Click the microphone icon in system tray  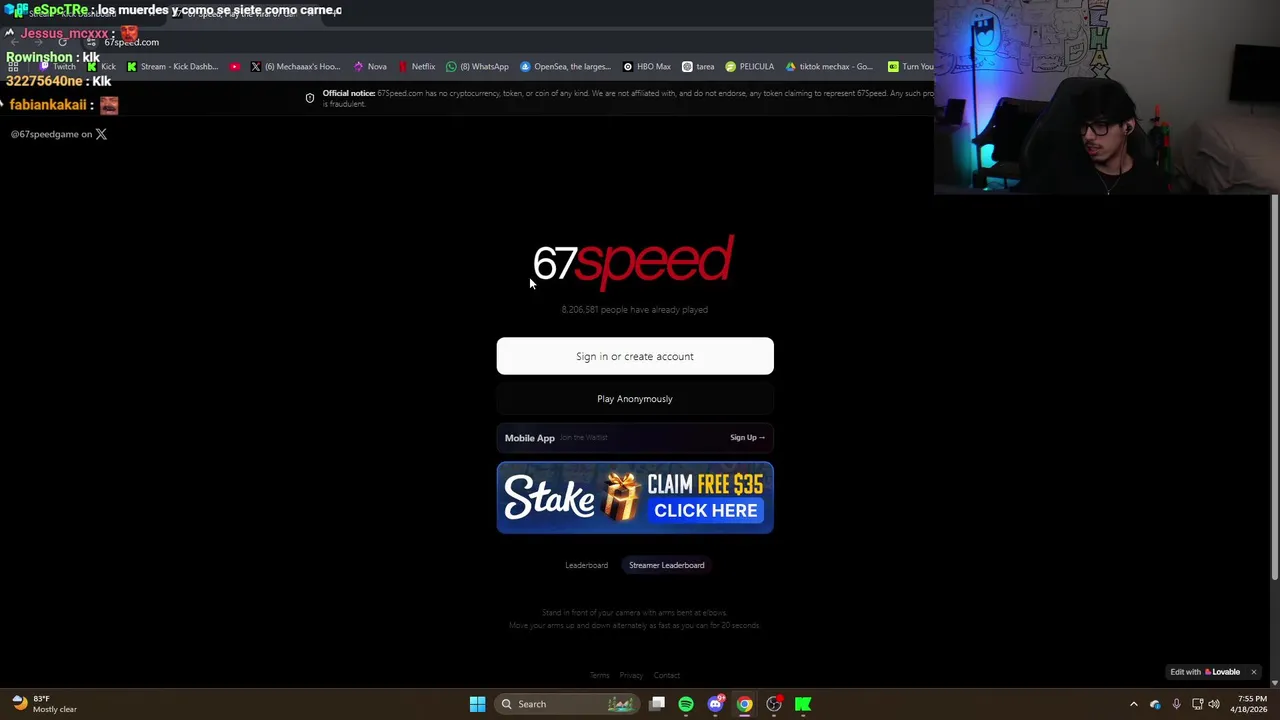[1176, 704]
